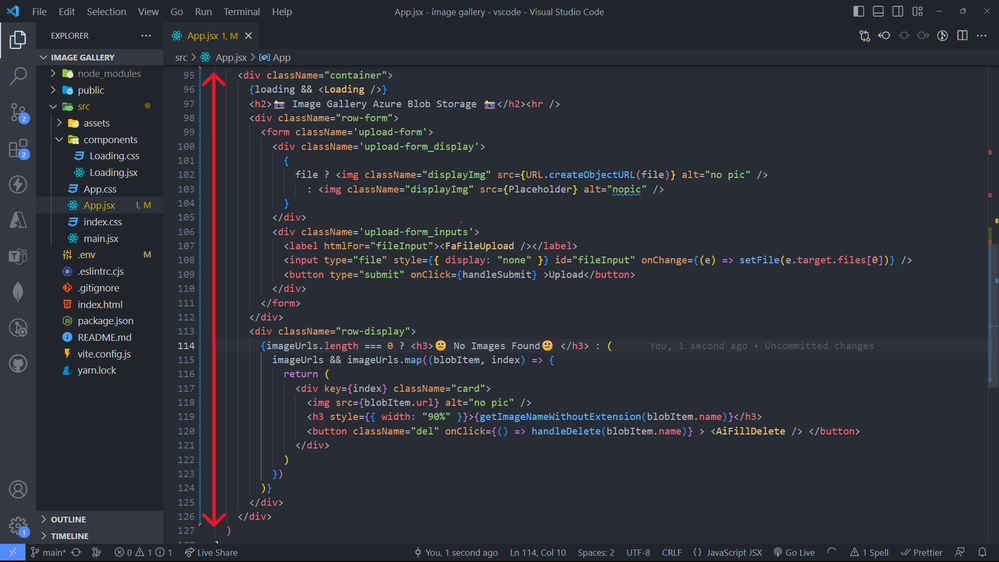Open the Accounts icon in activity bar
Image resolution: width=999 pixels, height=562 pixels.
click(x=18, y=489)
